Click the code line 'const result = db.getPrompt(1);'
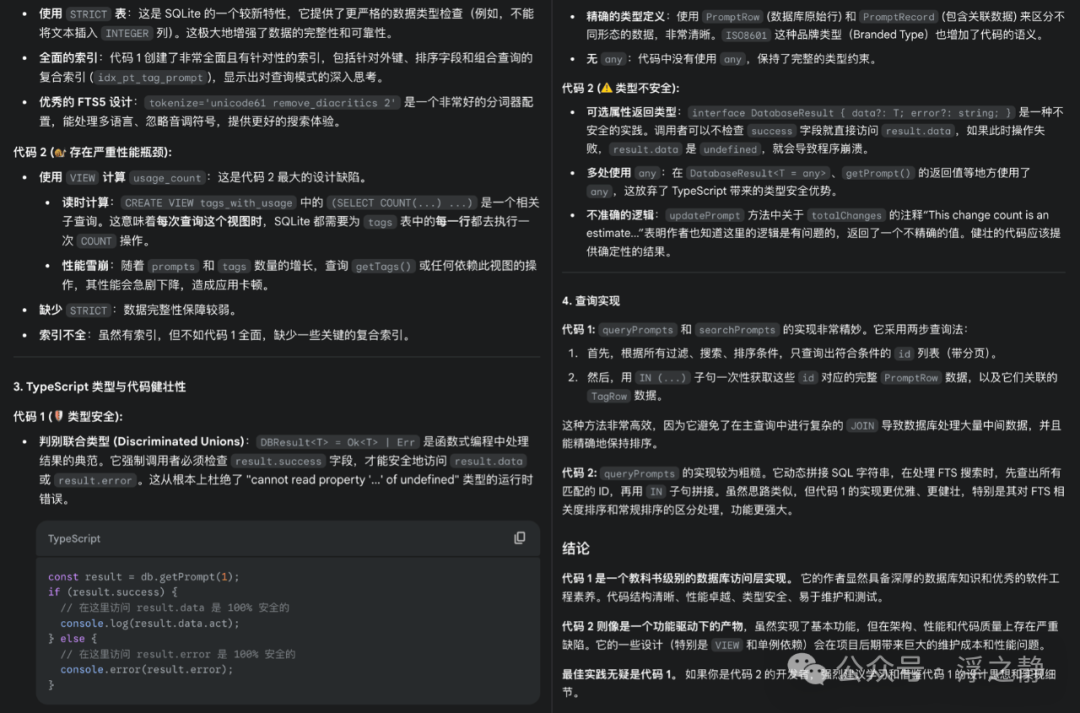Screen dimensions: 1080x713 144,577
